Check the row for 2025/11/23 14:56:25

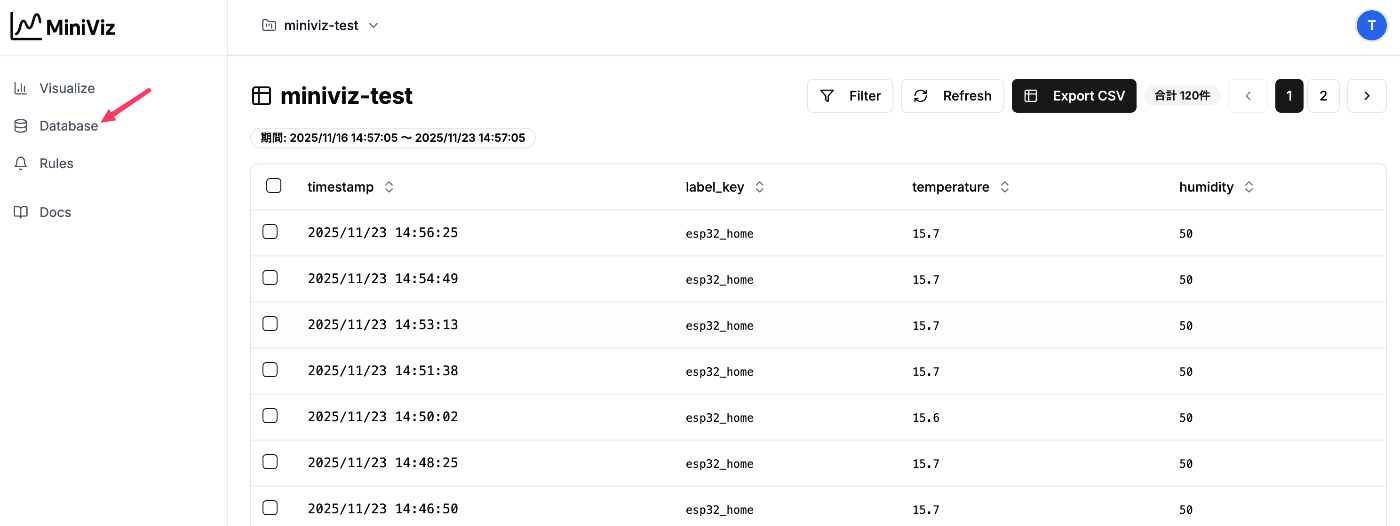coord(270,232)
